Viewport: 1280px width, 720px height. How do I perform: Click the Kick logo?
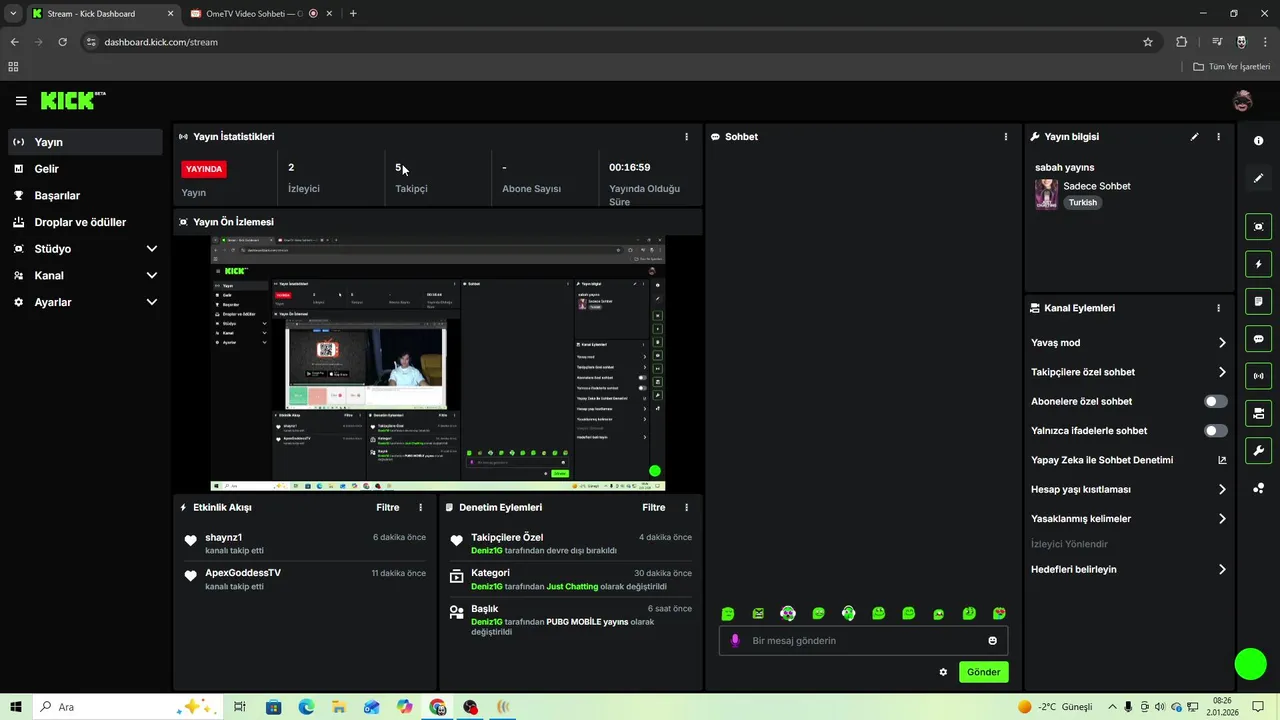pos(72,100)
